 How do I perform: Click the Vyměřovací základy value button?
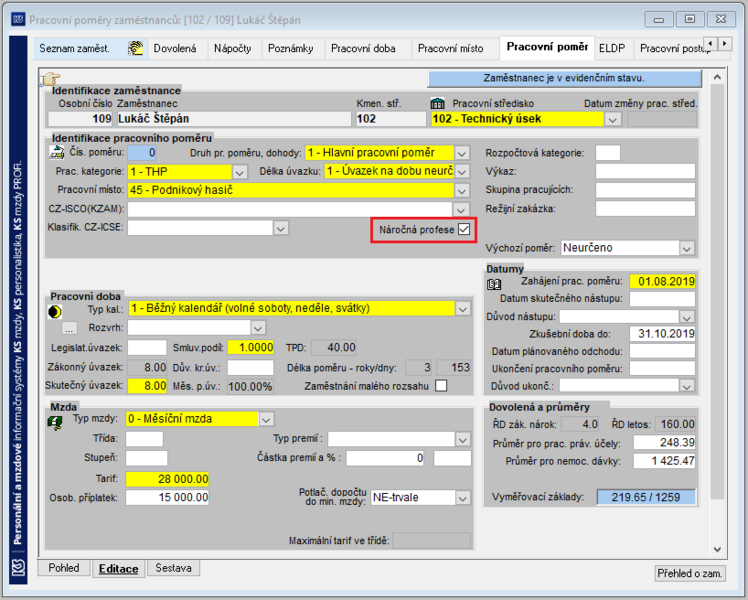[646, 497]
